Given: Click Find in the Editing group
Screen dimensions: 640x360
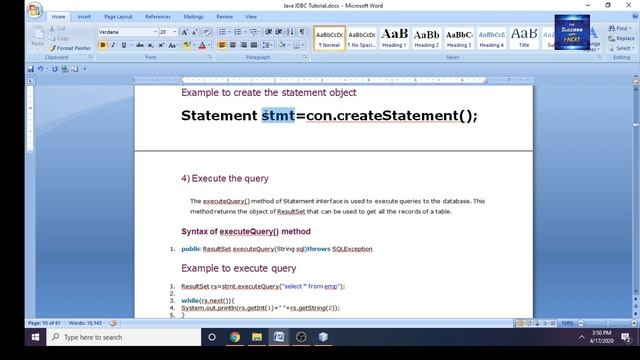Looking at the screenshot, I should [x=620, y=28].
